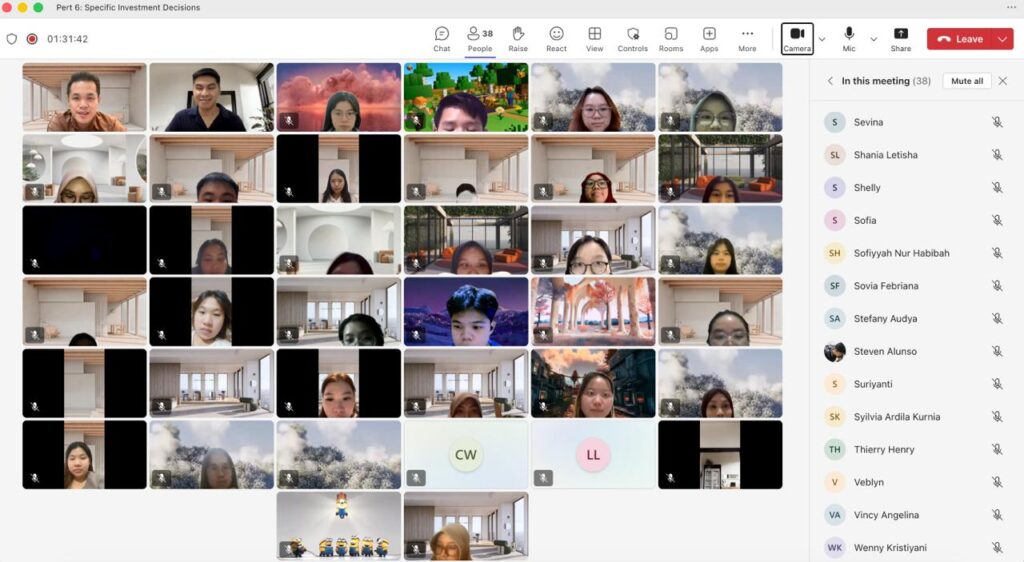Toggle the Camera on or off
The height and width of the screenshot is (562, 1024).
797,38
